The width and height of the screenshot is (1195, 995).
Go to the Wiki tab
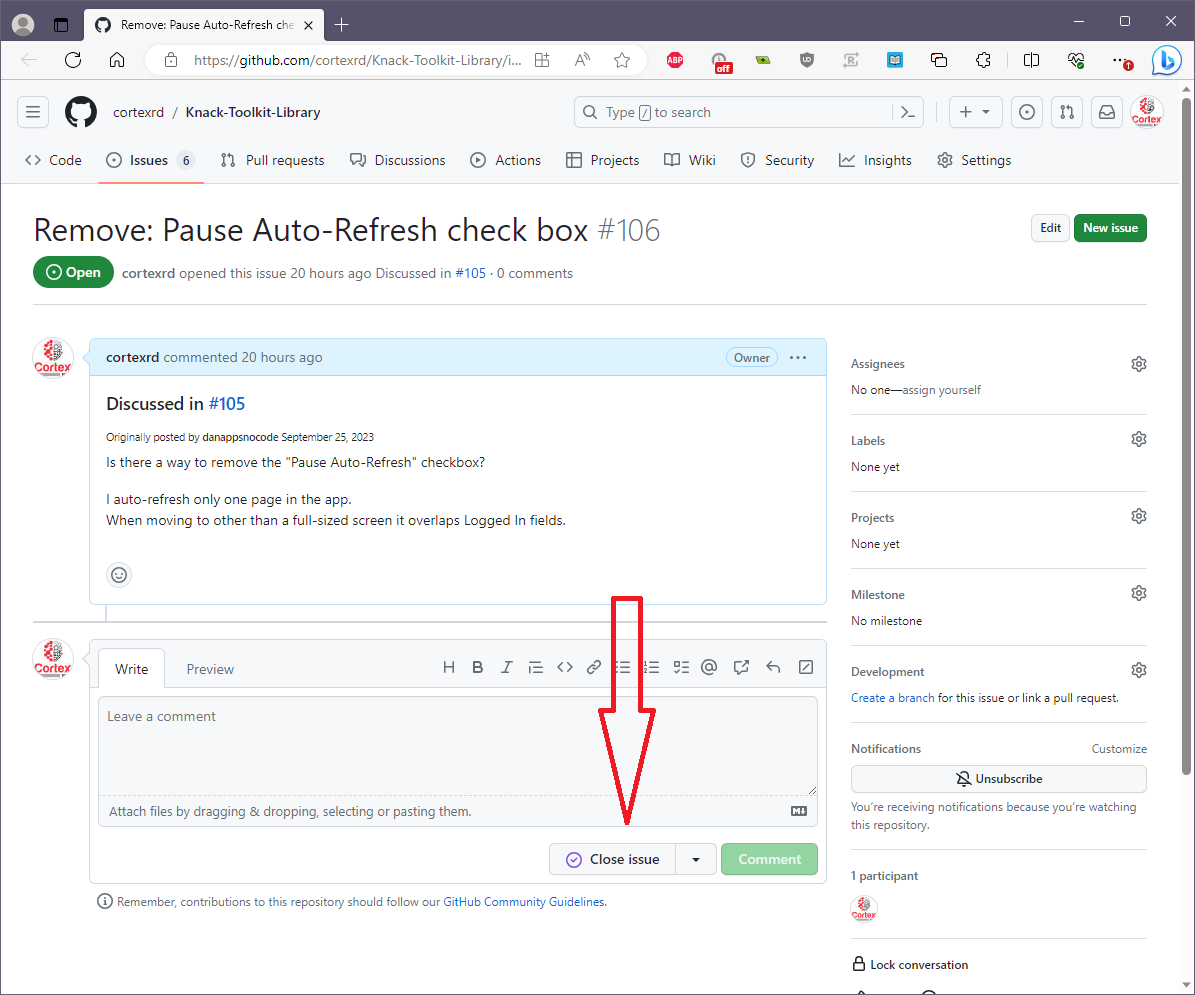pos(690,160)
